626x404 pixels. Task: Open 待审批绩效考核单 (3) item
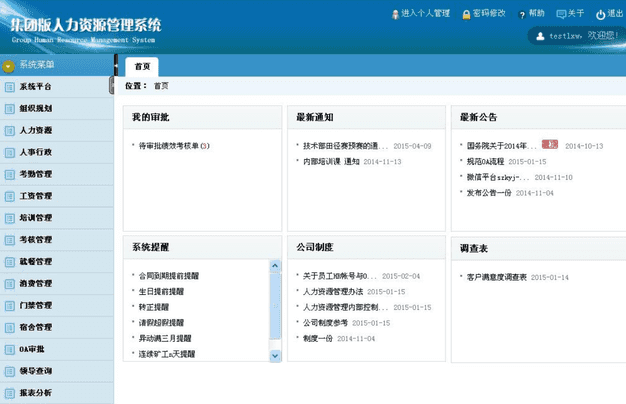(174, 146)
